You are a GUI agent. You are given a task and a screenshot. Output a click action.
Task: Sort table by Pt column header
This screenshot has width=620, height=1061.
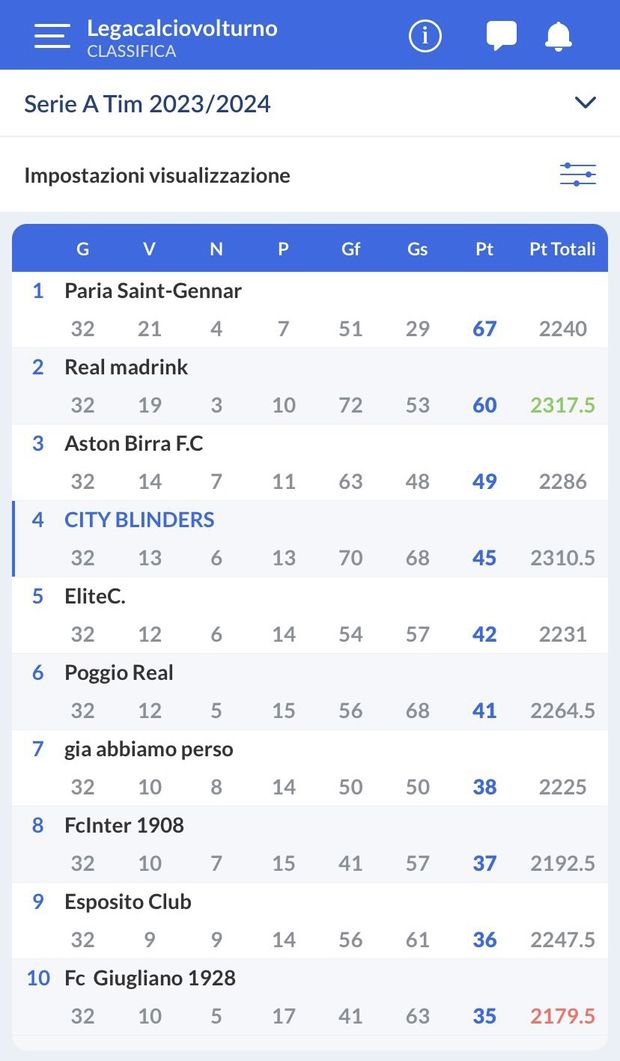tap(484, 249)
